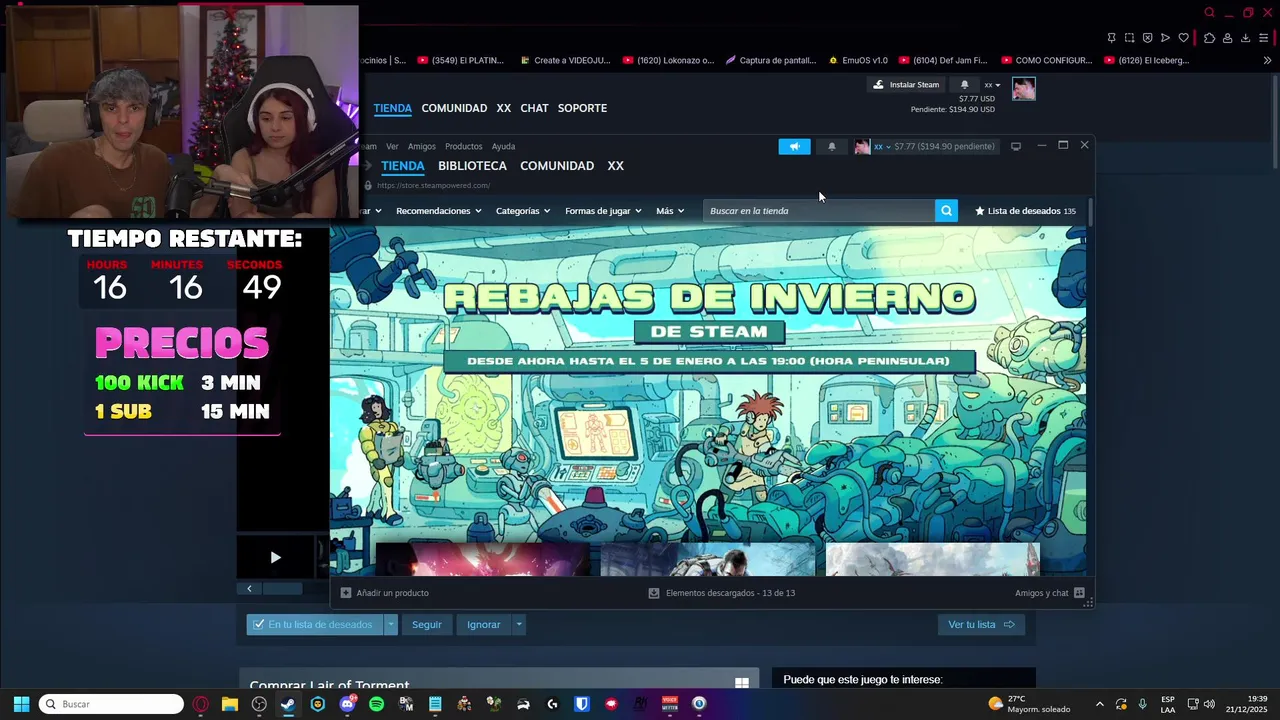Image resolution: width=1280 pixels, height=720 pixels.
Task: Open xx account dropdown in Steam client
Action: (882, 146)
